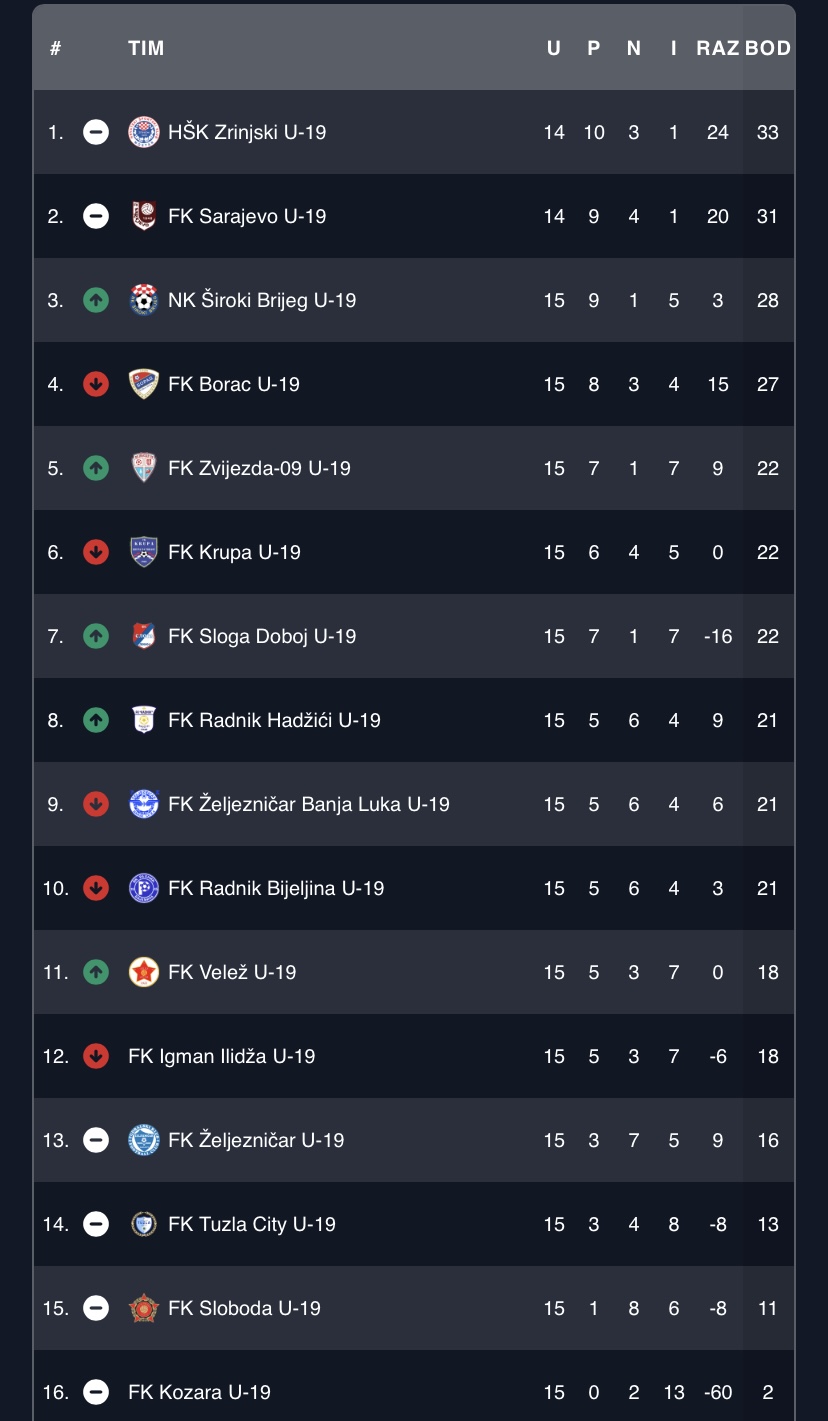Click the FK Sarajevo U-19 club crest
The image size is (828, 1421).
(144, 216)
